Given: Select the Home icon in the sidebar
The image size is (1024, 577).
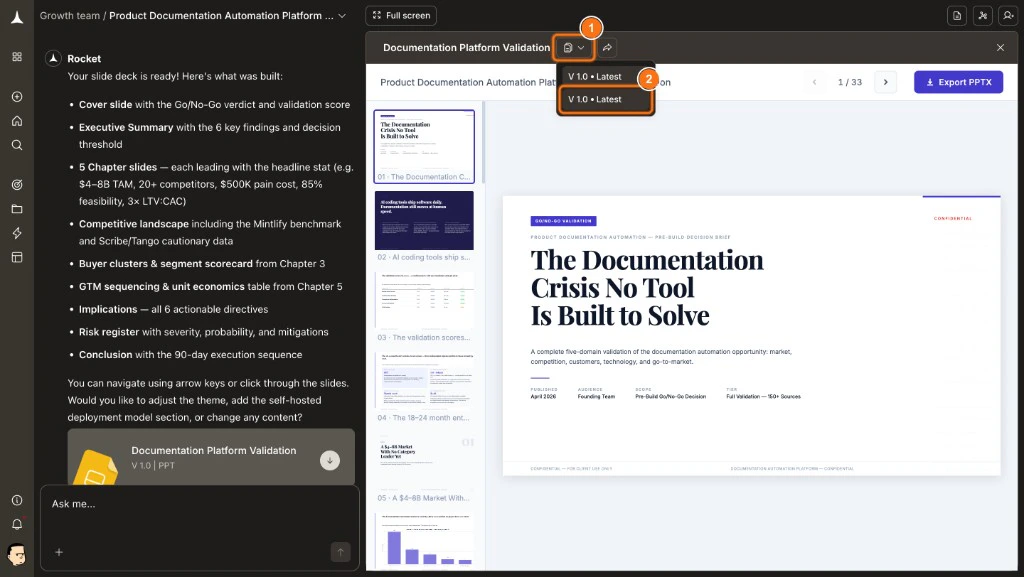Looking at the screenshot, I should point(16,121).
